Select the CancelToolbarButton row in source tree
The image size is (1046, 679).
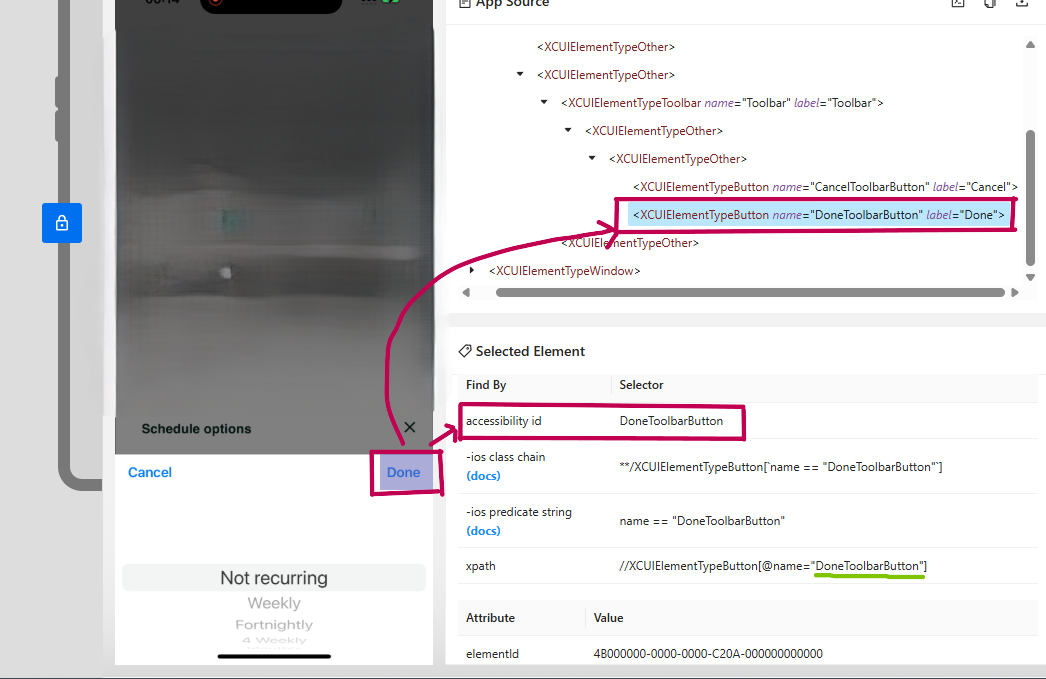pyautogui.click(x=825, y=187)
